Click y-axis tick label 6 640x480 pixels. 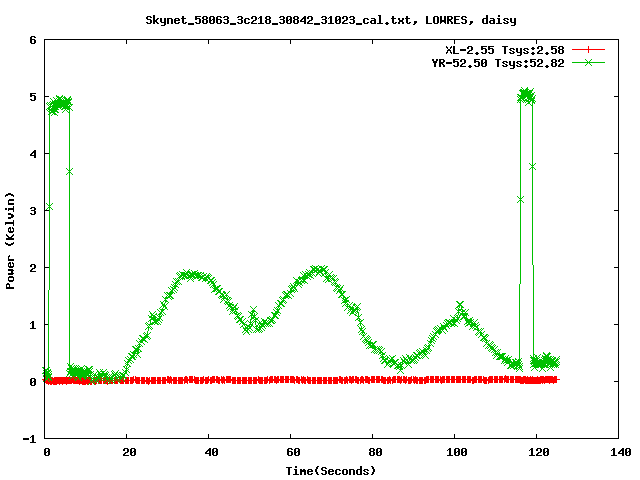(33, 40)
